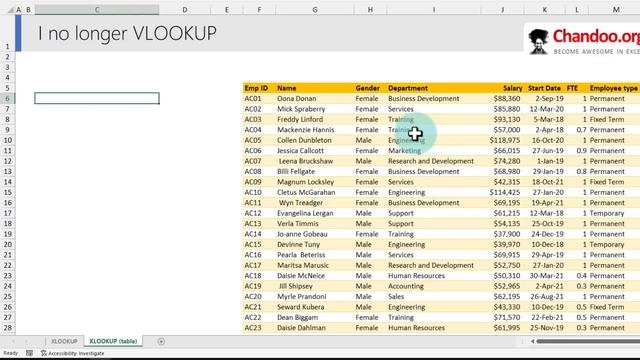Select row 28 header
The image size is (640, 360).
[7, 327]
